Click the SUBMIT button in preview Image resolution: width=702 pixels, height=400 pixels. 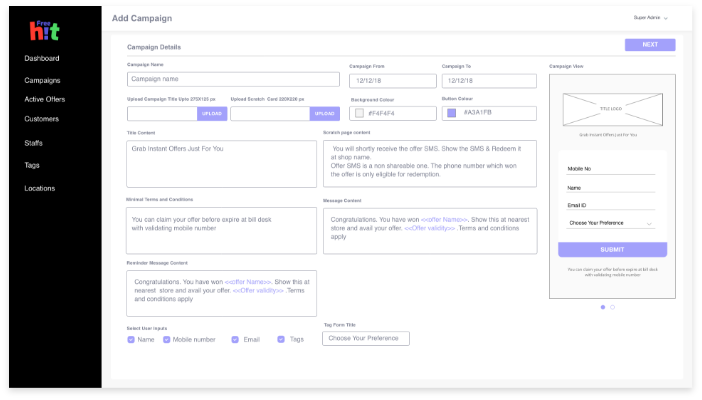click(612, 250)
